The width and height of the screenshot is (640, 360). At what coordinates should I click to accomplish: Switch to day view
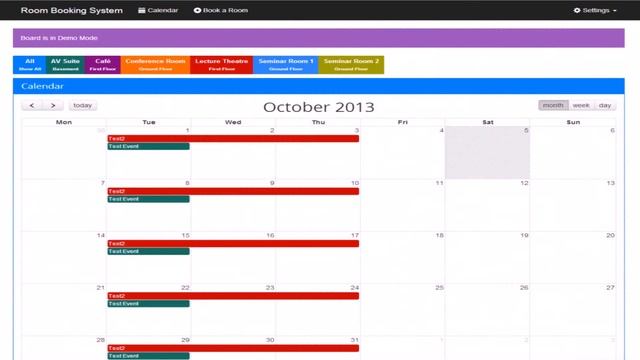[x=605, y=105]
